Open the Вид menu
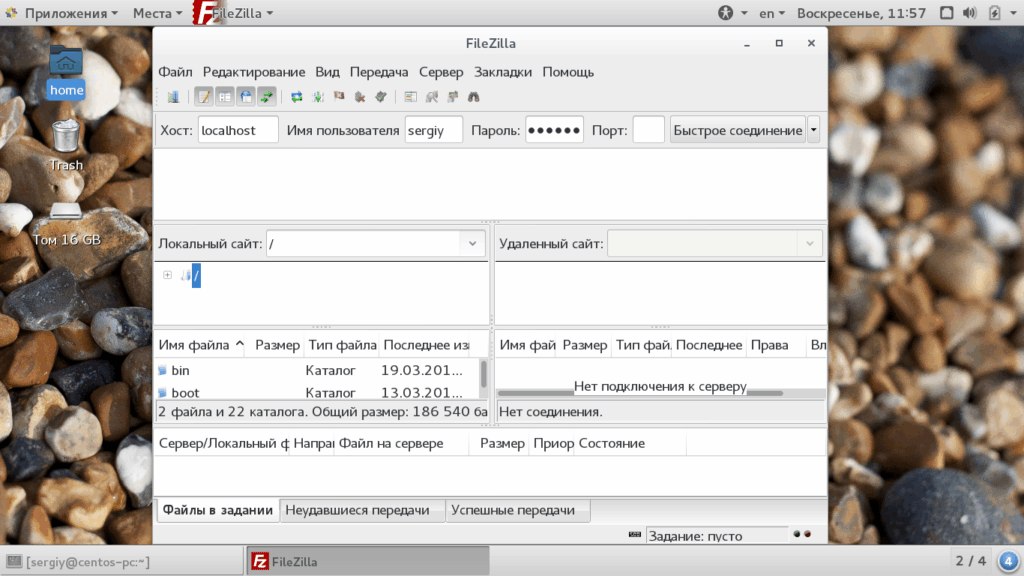 (327, 72)
